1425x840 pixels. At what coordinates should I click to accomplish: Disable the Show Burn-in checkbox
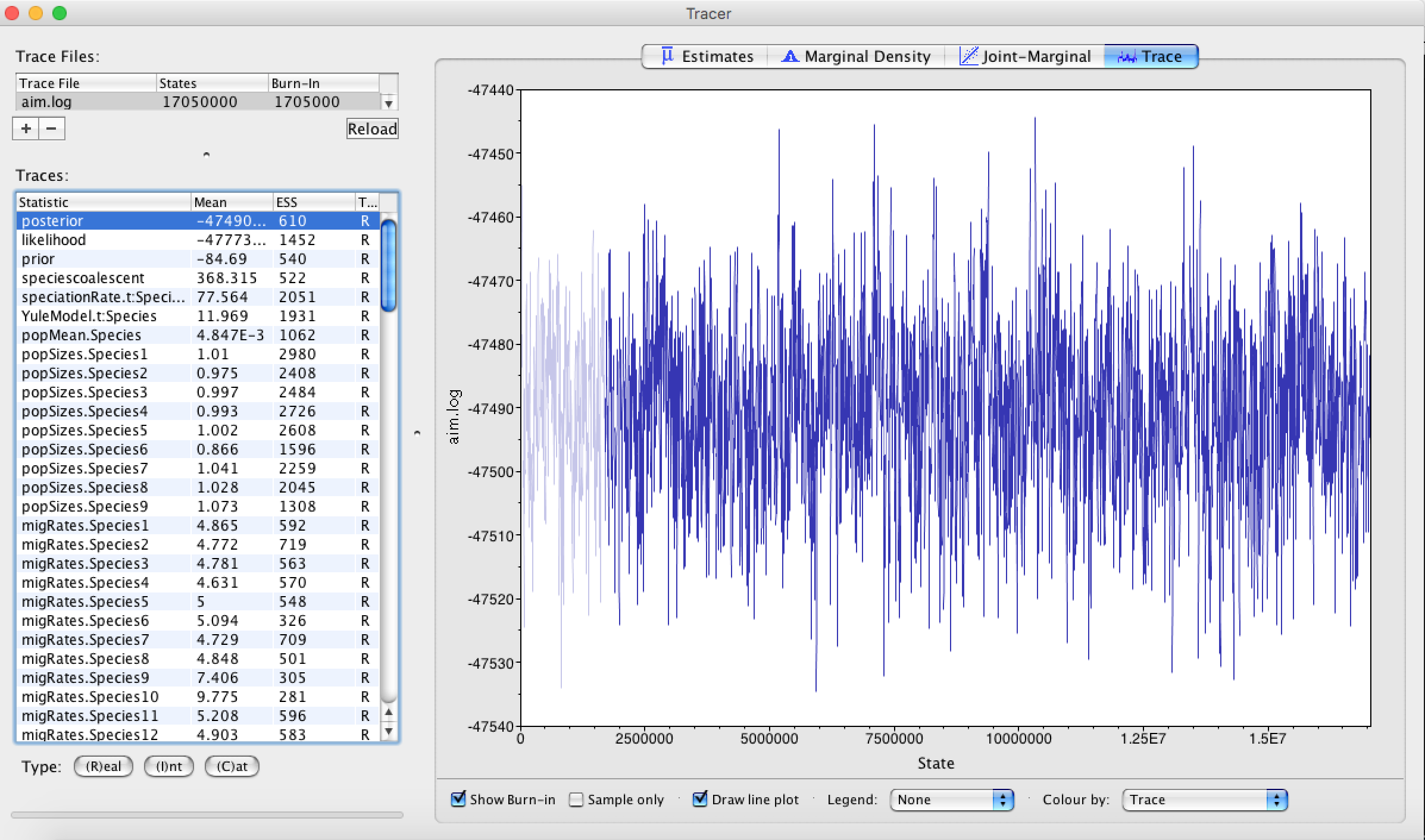tap(458, 799)
